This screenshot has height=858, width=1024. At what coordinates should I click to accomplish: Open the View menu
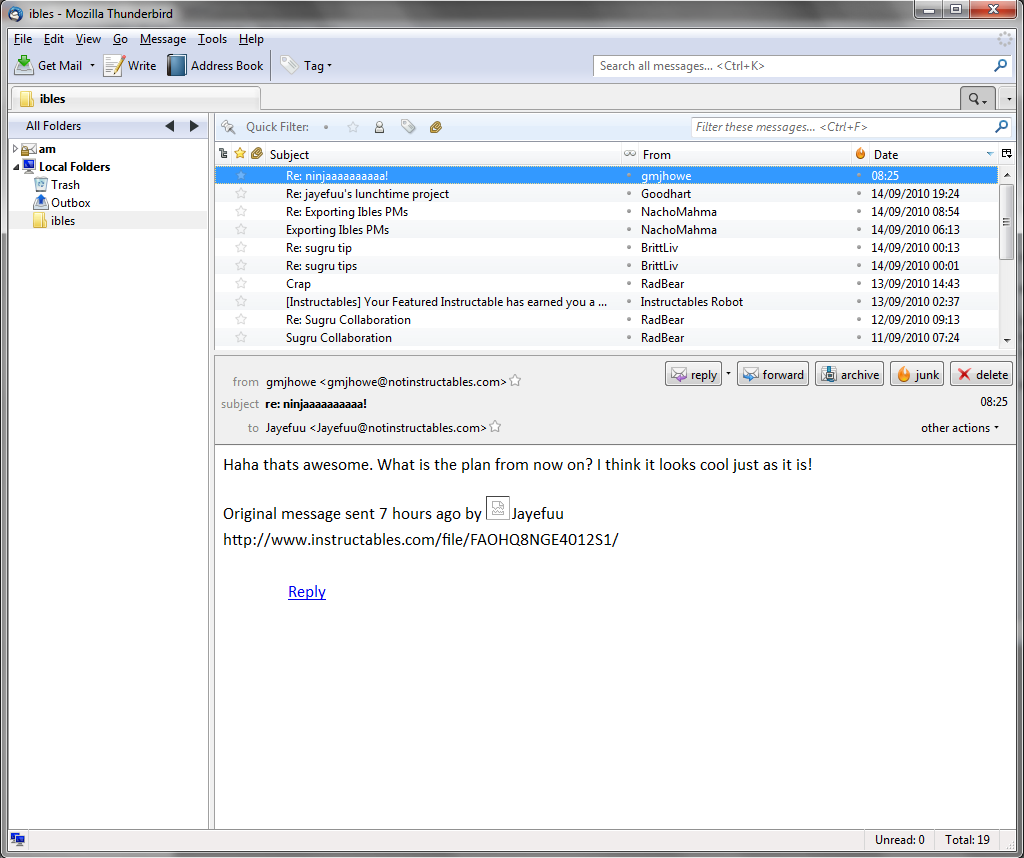[x=88, y=39]
